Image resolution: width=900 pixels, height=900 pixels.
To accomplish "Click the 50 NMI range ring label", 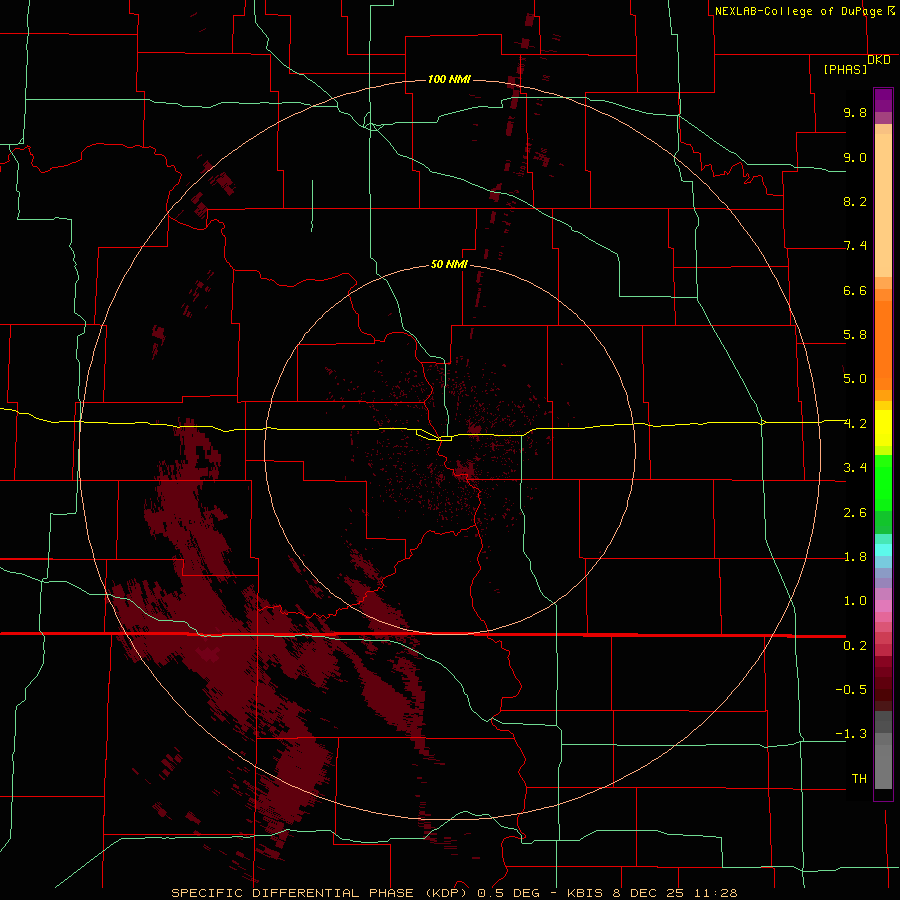I will (x=449, y=264).
